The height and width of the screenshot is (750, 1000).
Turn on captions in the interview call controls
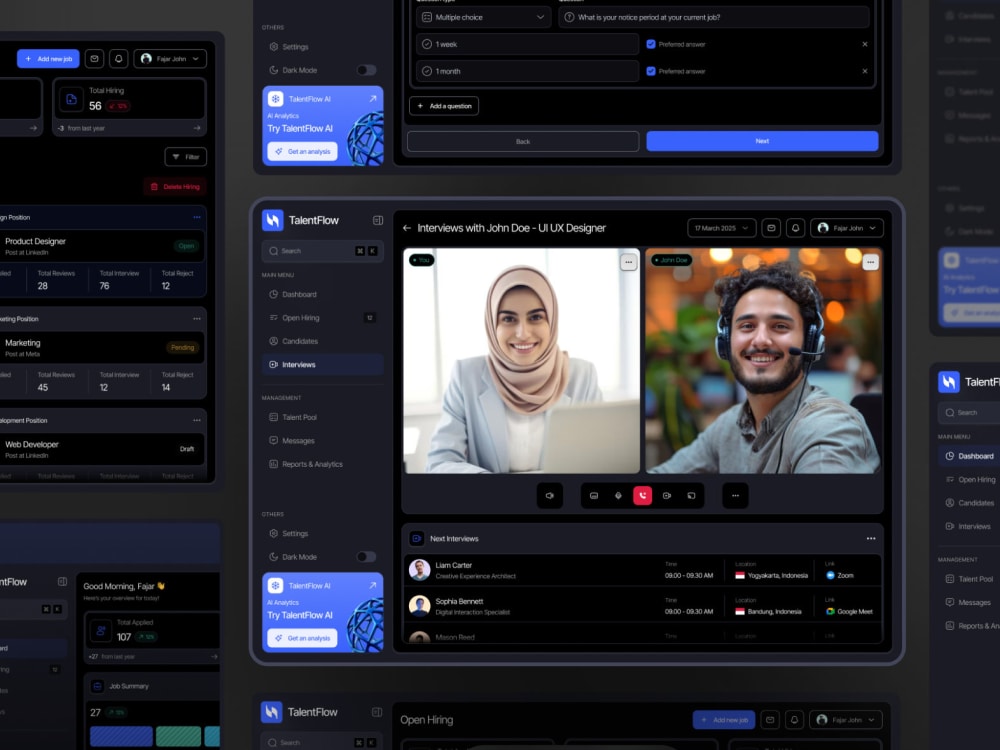(594, 496)
